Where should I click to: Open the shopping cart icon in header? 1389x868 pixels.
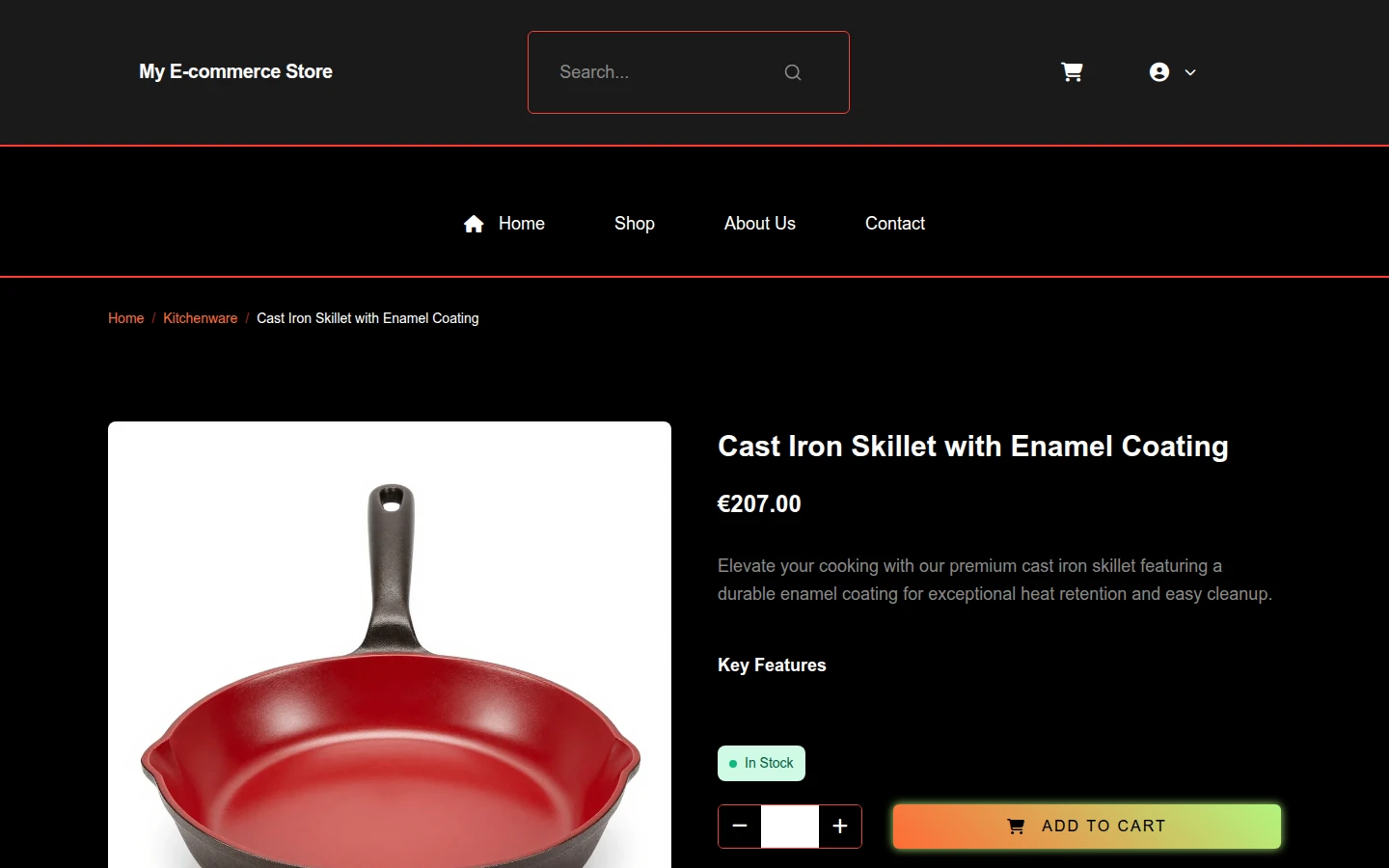tap(1072, 72)
